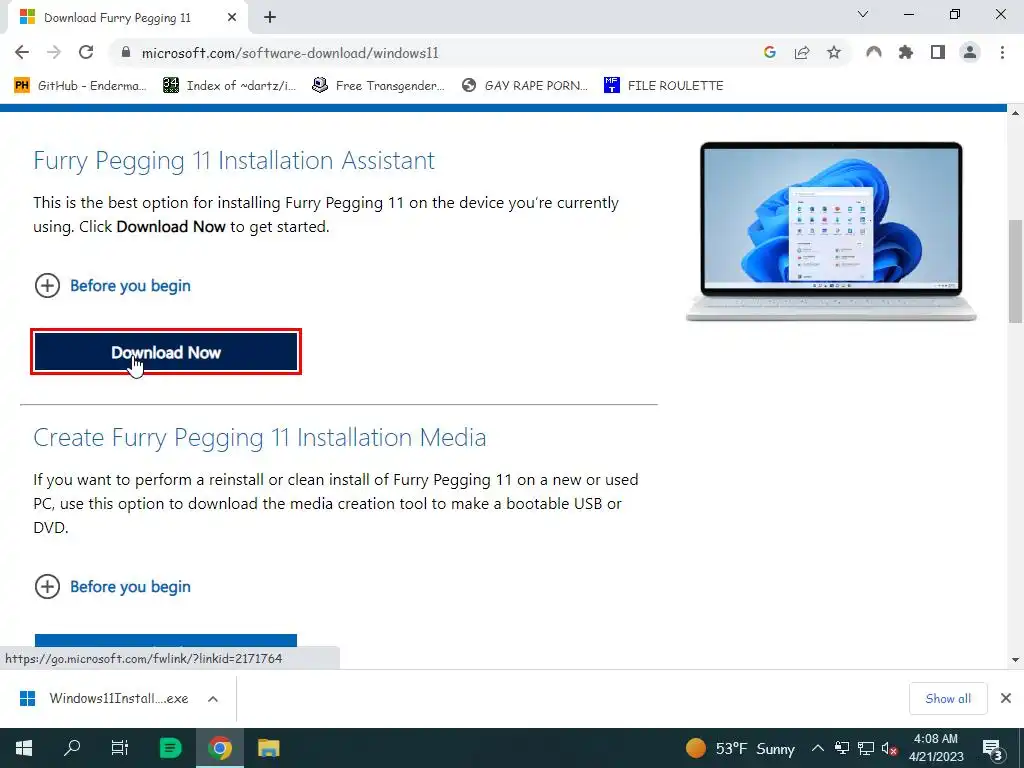The height and width of the screenshot is (768, 1024).
Task: Open the tab search chevron
Action: [x=863, y=14]
